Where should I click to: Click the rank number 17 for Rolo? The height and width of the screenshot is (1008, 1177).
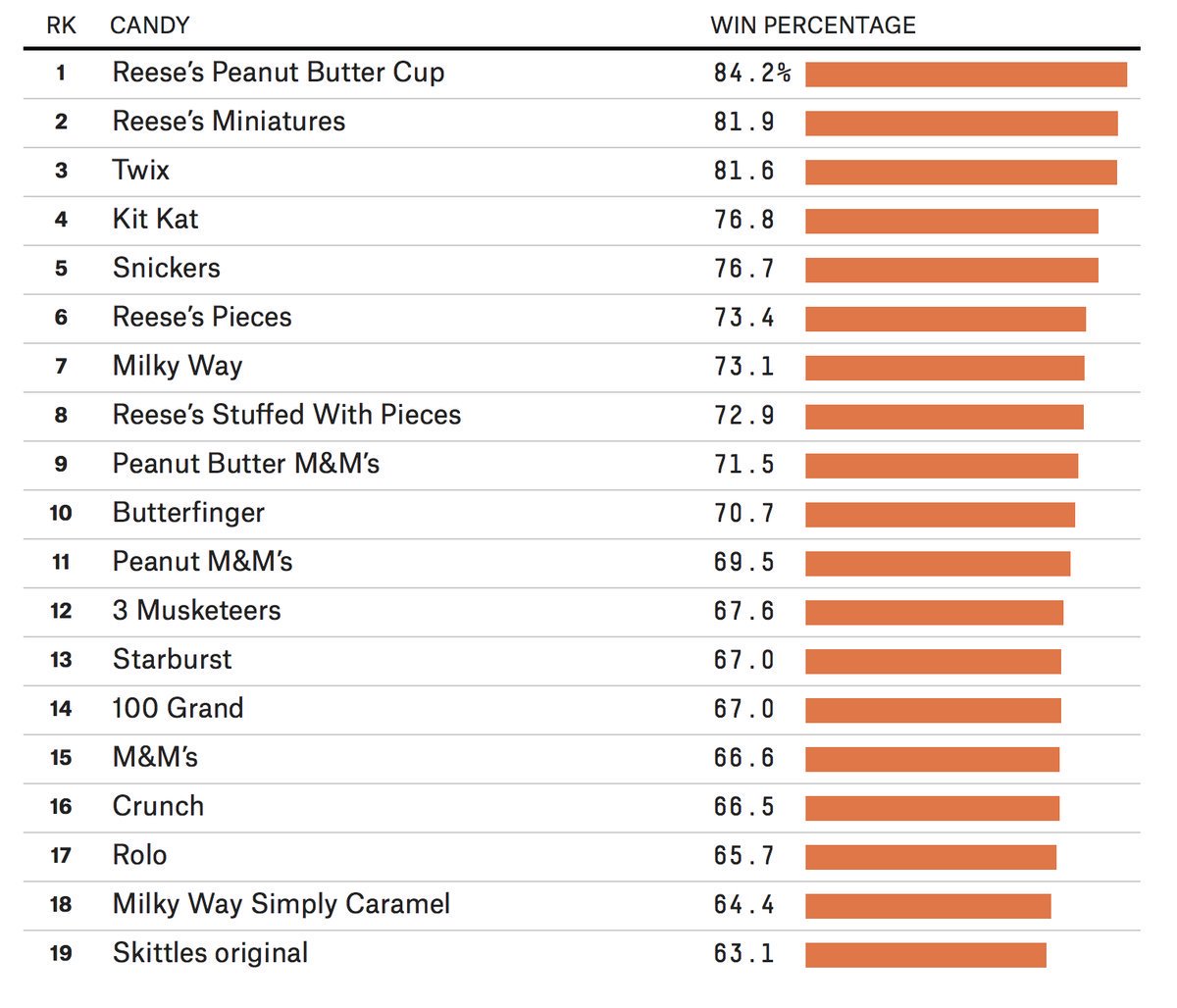coord(61,856)
